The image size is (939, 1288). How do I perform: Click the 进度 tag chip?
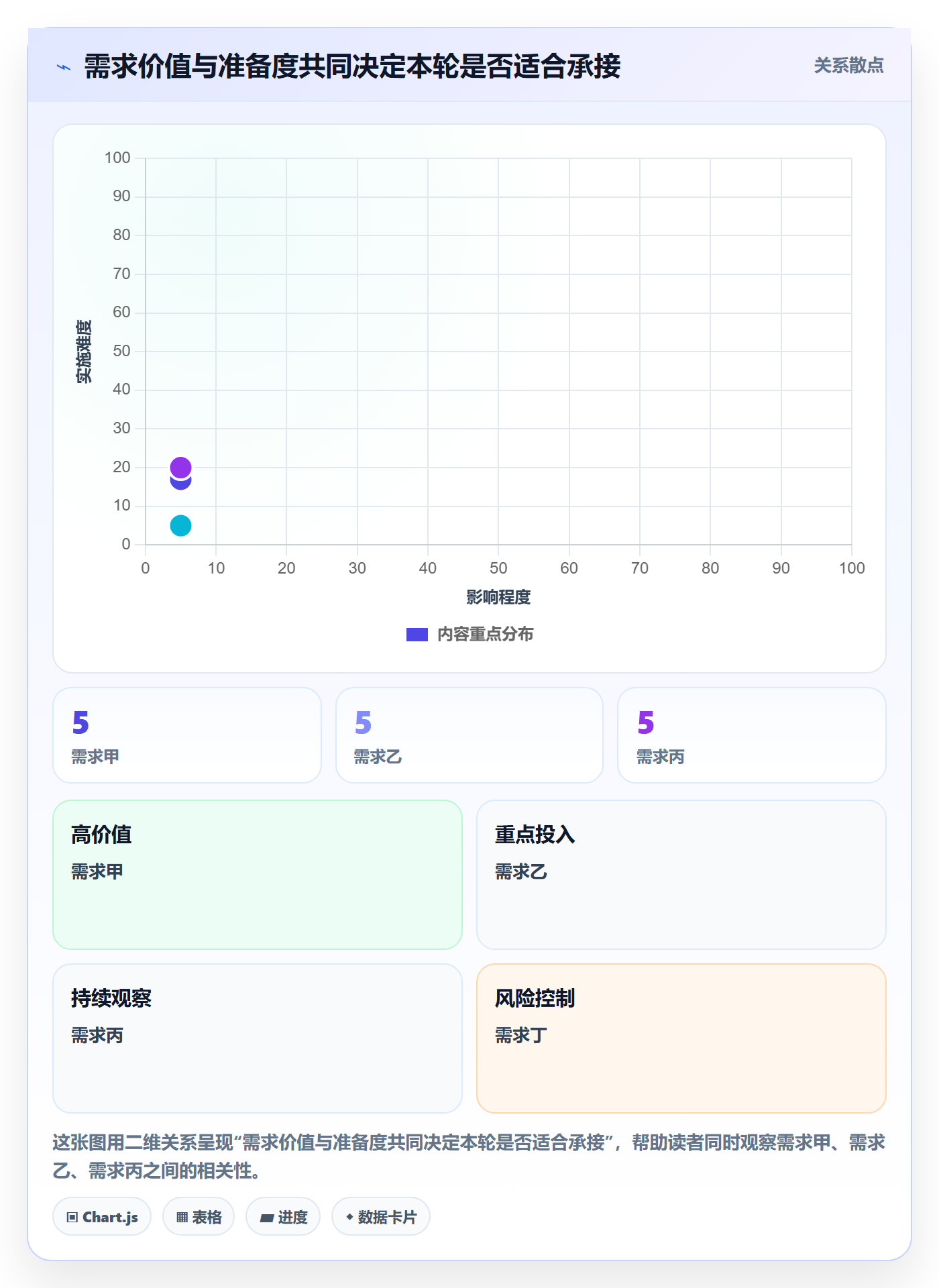coord(283,1216)
